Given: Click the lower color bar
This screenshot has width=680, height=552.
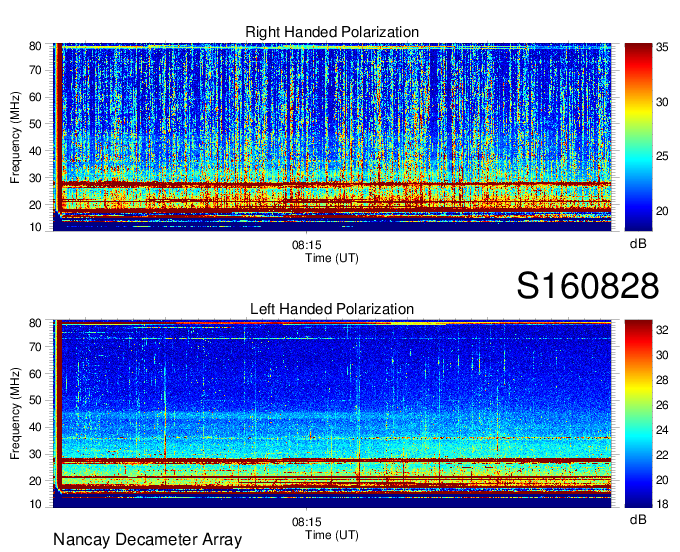Looking at the screenshot, I should pos(638,414).
